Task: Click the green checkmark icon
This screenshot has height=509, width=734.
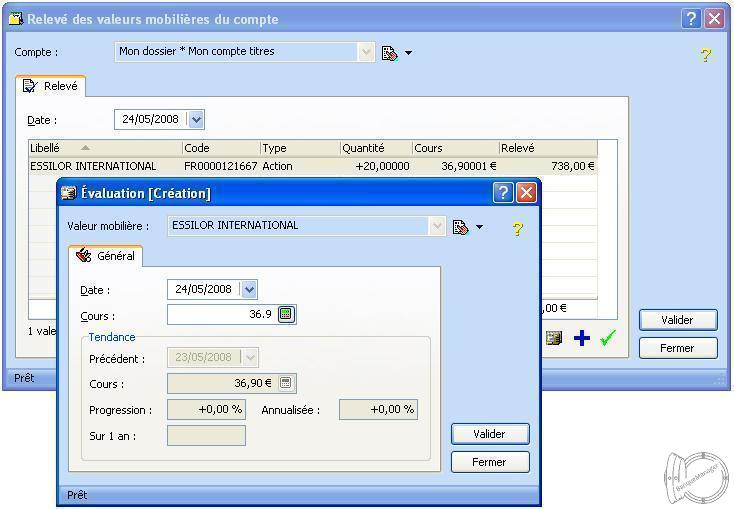Action: click(607, 339)
